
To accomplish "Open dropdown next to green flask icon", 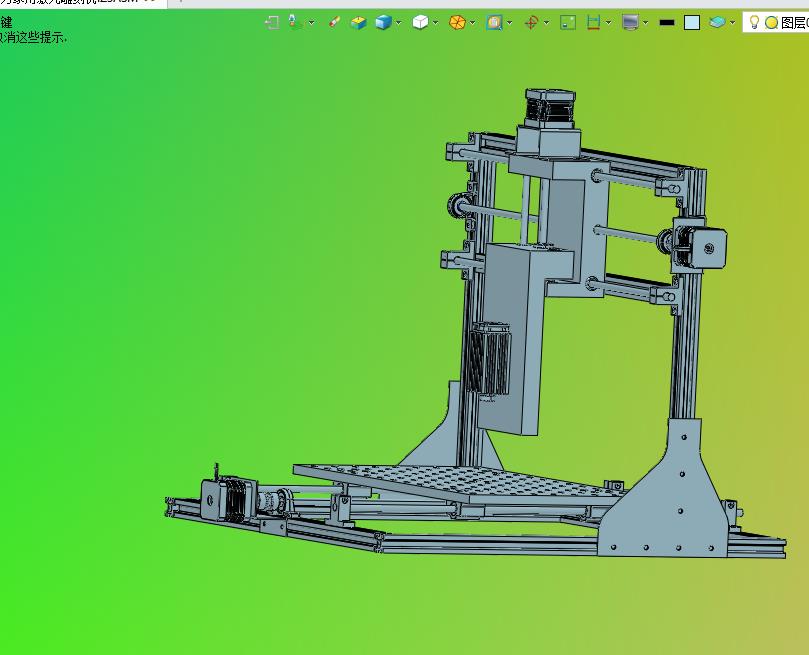I will [312, 23].
